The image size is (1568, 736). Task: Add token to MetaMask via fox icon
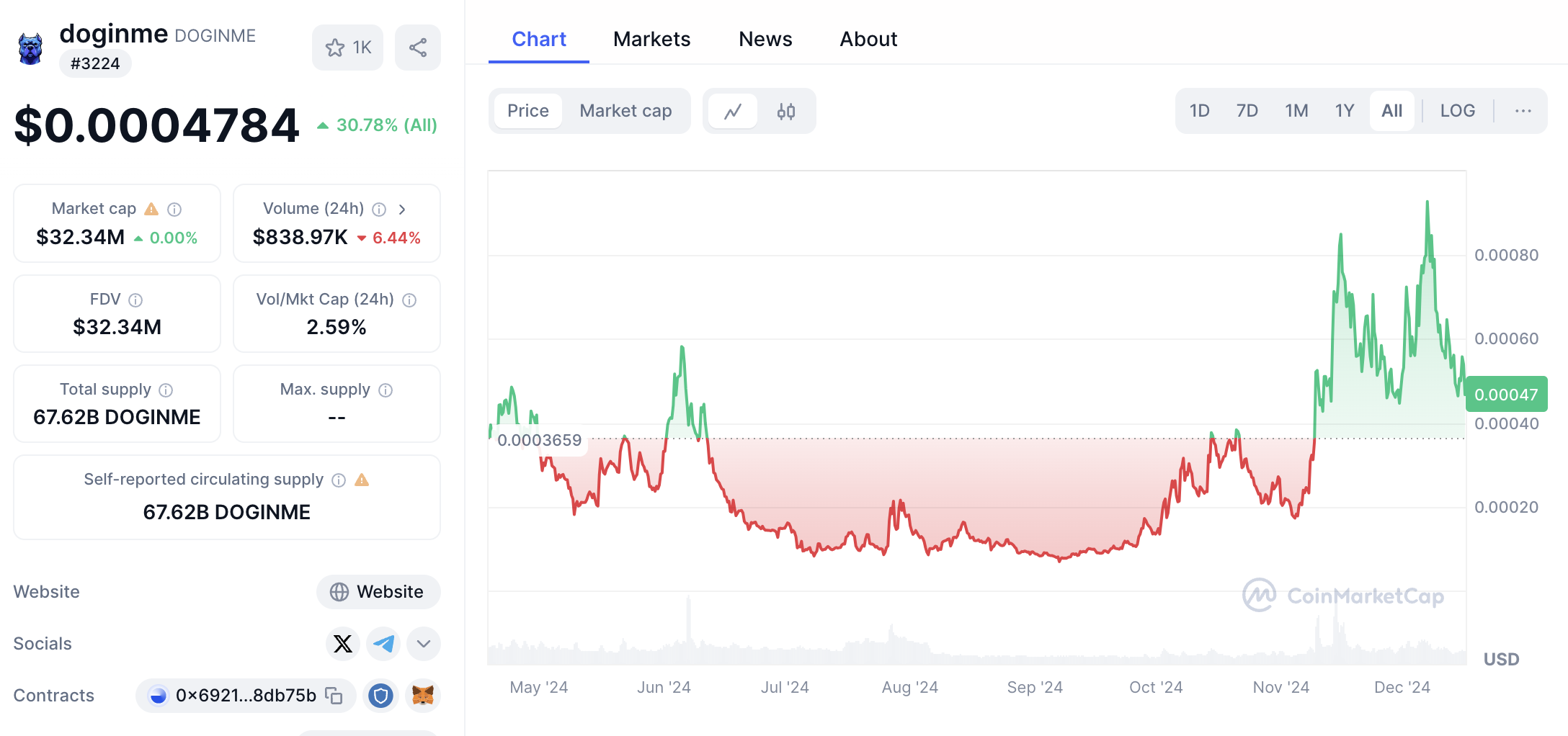coord(423,696)
